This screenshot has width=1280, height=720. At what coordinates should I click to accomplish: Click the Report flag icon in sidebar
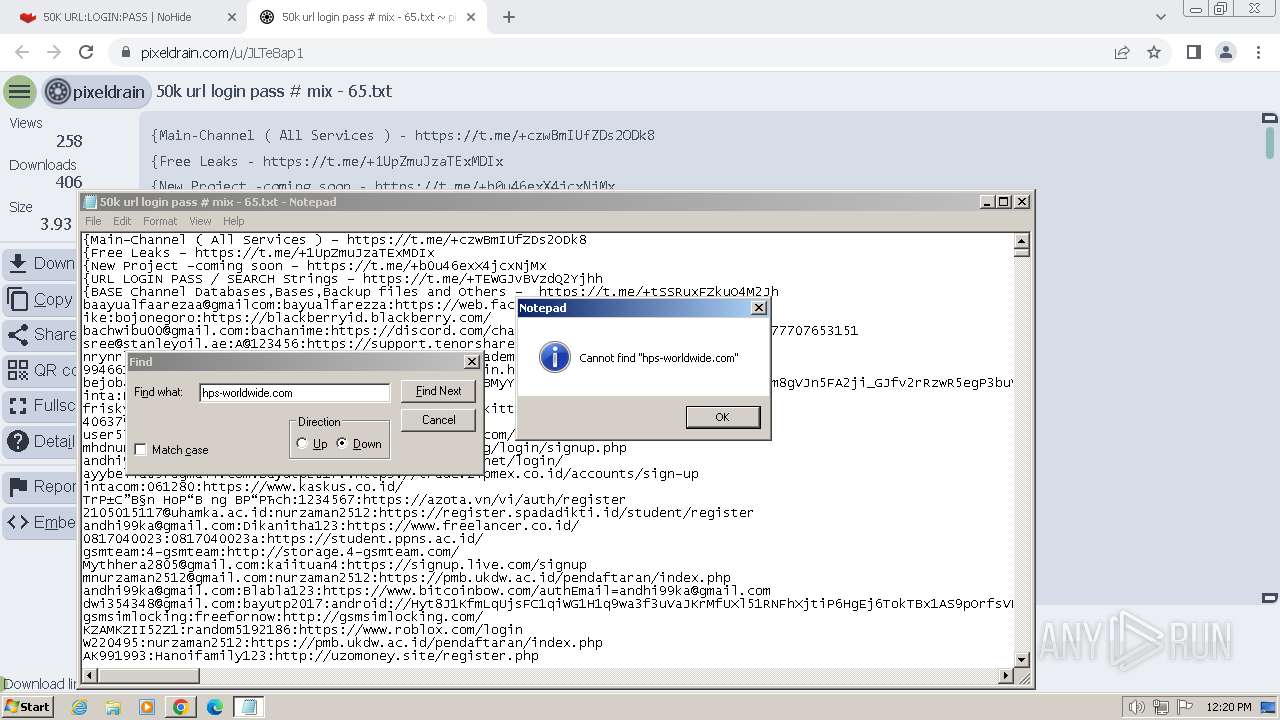[18, 487]
